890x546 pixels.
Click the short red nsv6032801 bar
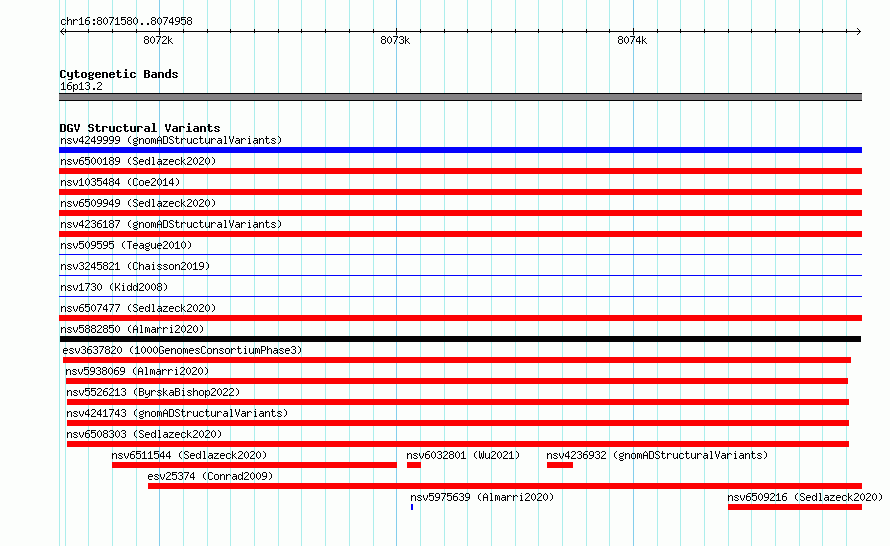tap(414, 465)
